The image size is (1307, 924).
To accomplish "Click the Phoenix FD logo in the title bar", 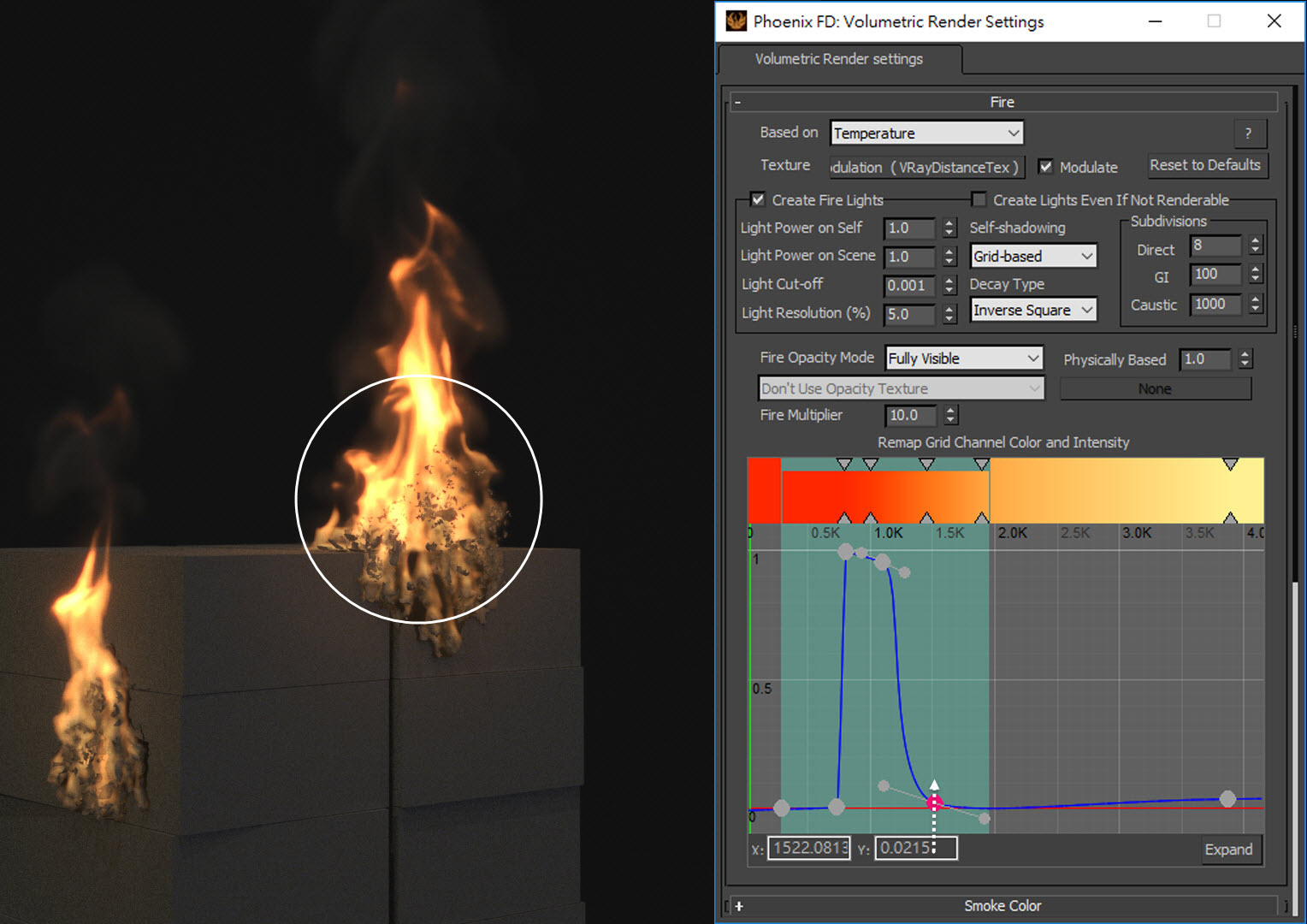I will pos(734,21).
